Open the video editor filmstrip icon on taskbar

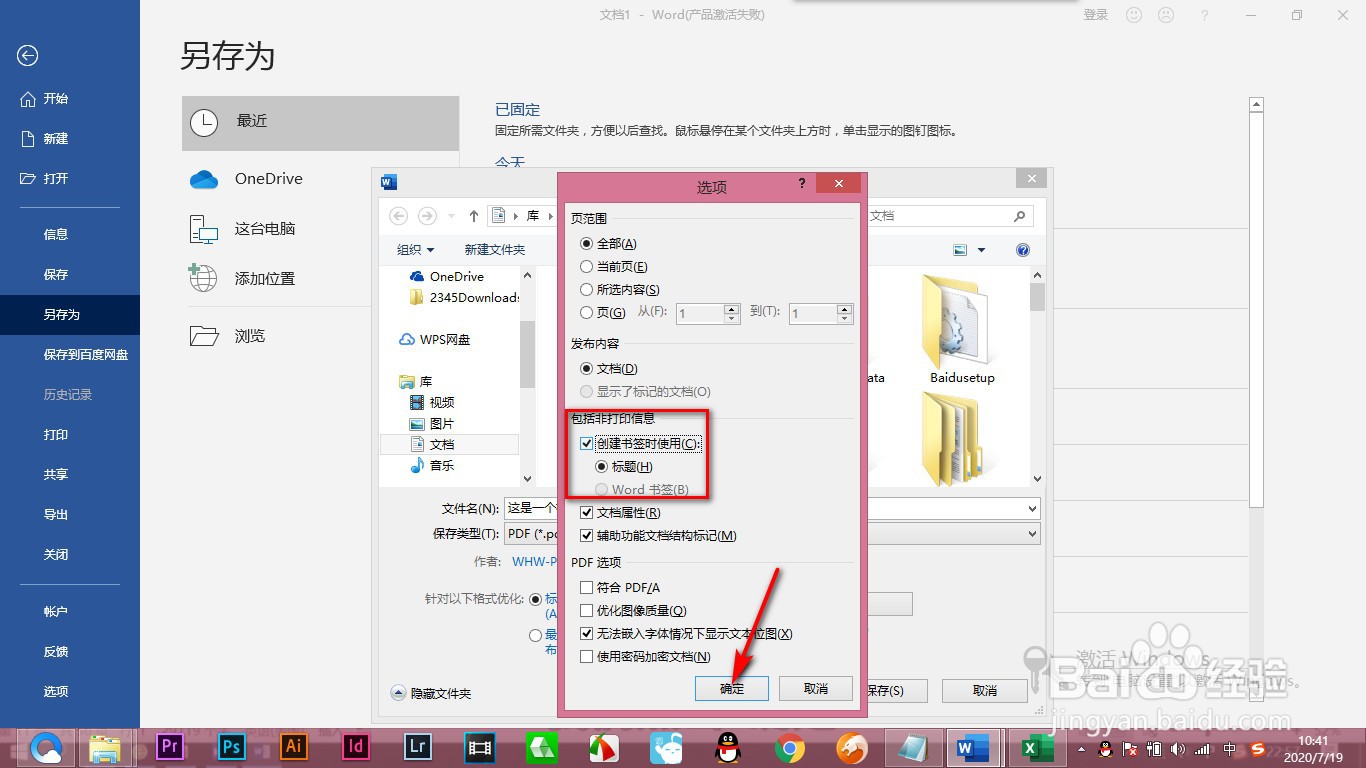tap(480, 747)
